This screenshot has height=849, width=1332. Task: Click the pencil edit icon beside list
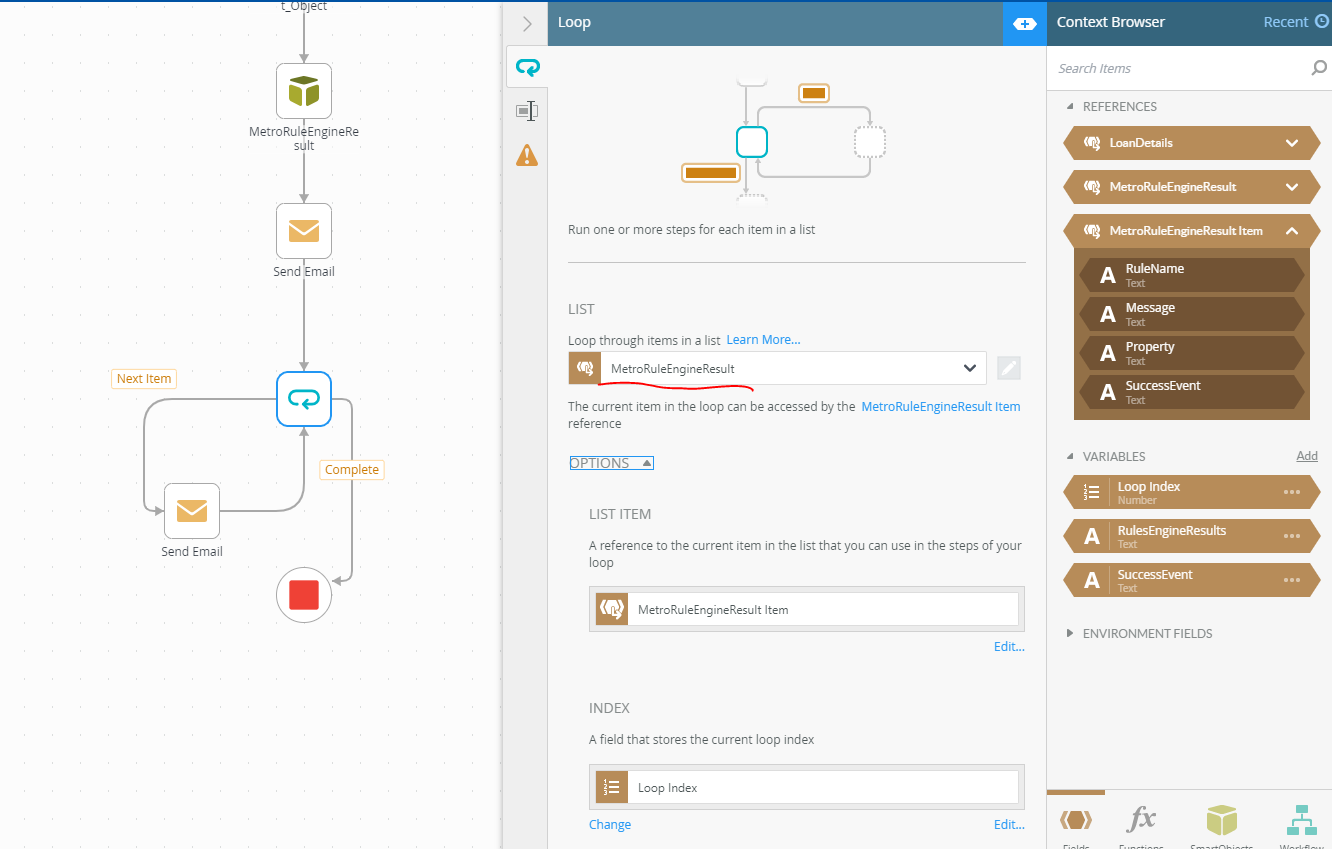point(1009,368)
